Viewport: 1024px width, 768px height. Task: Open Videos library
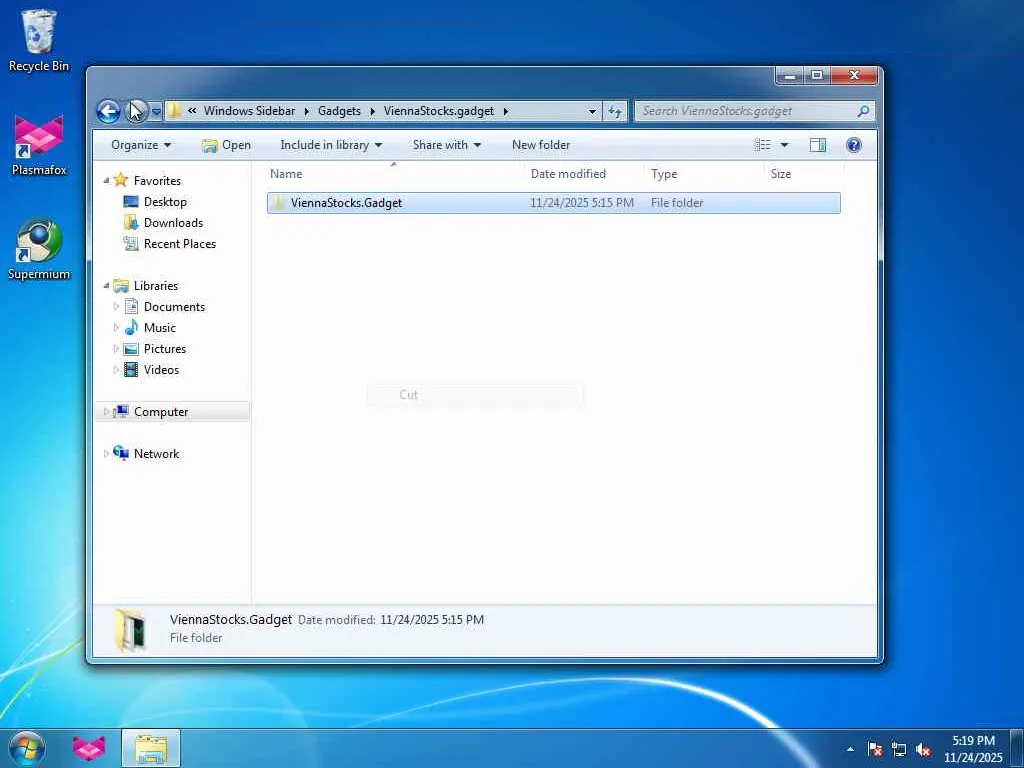[161, 370]
